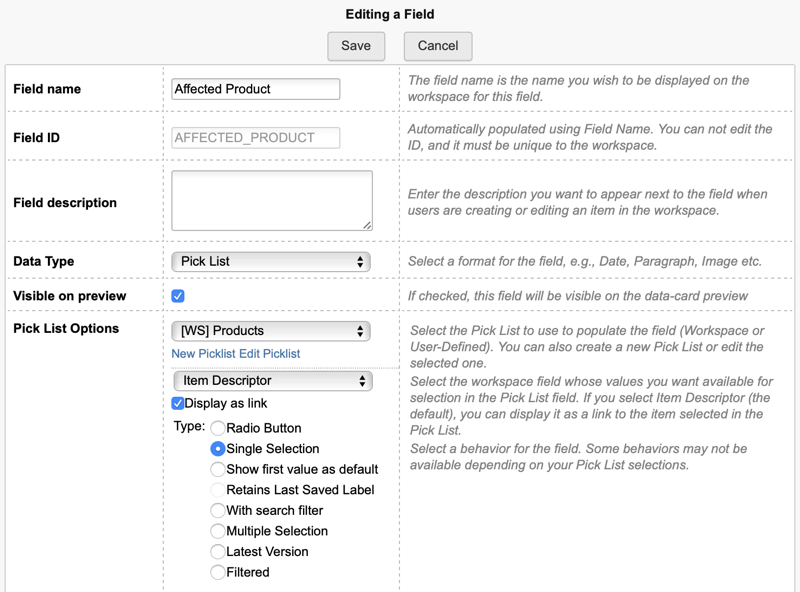Click the Field description text area

pos(272,201)
